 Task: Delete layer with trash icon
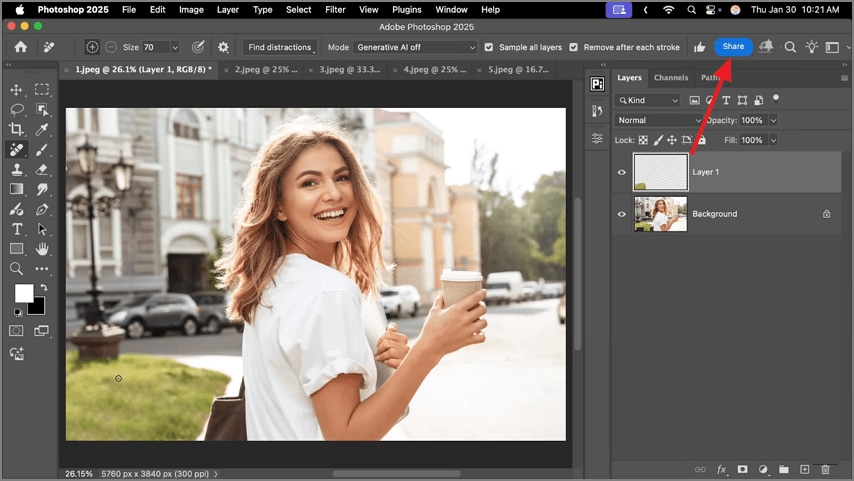[825, 469]
